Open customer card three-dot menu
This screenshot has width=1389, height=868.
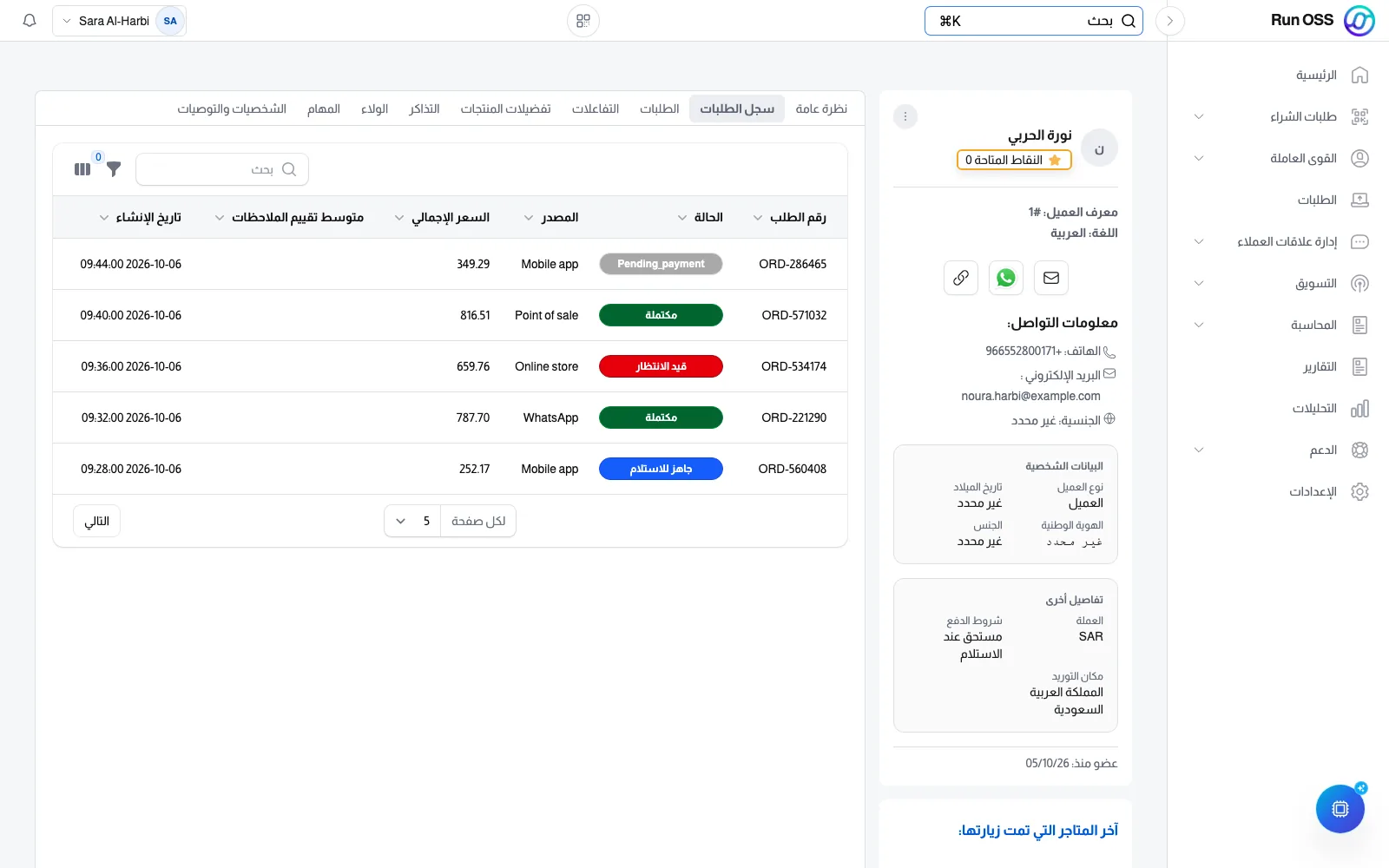(905, 116)
